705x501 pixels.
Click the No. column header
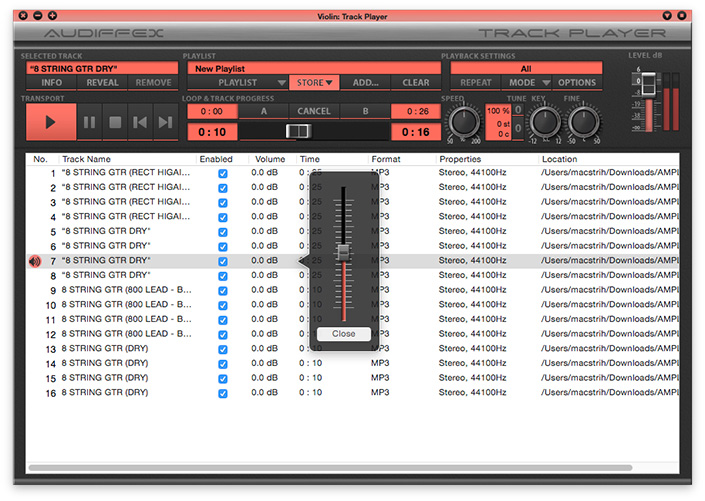pos(40,159)
